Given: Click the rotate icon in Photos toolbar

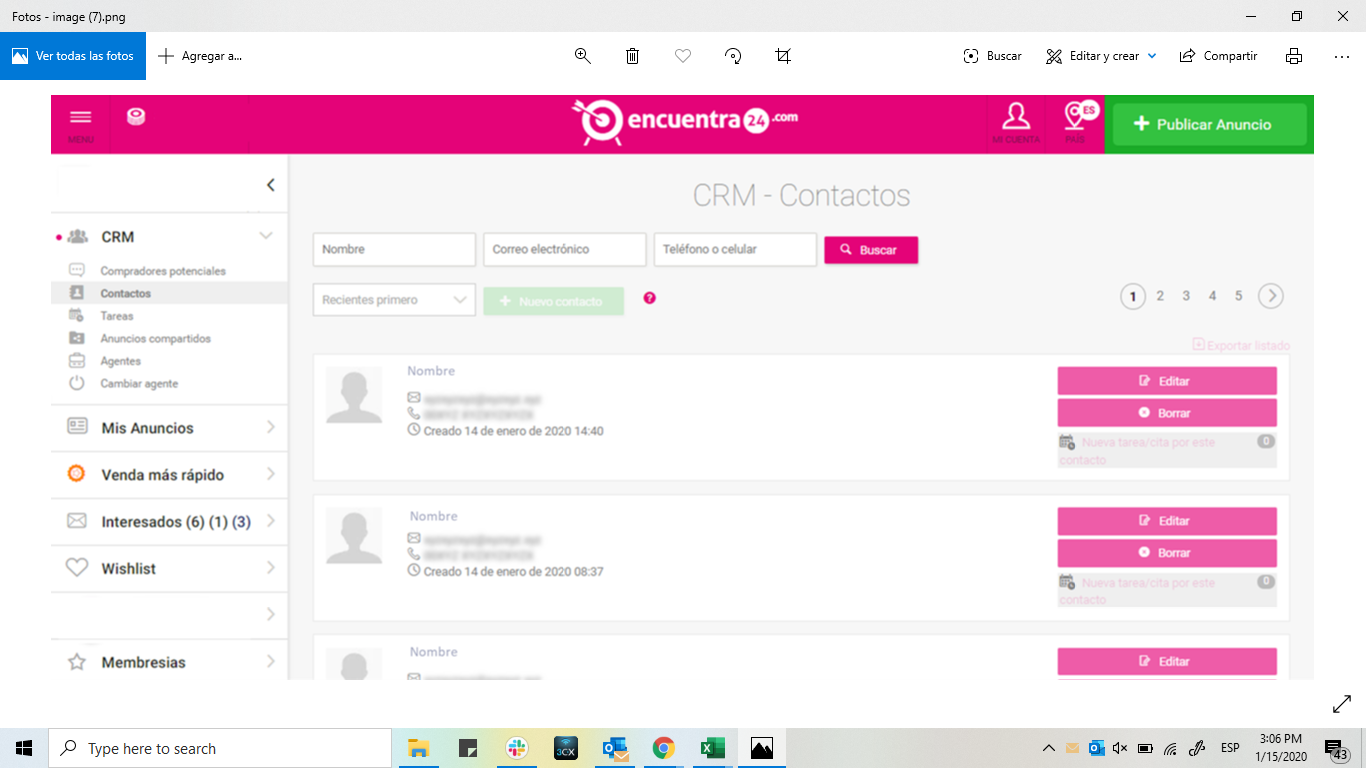Looking at the screenshot, I should pyautogui.click(x=733, y=56).
